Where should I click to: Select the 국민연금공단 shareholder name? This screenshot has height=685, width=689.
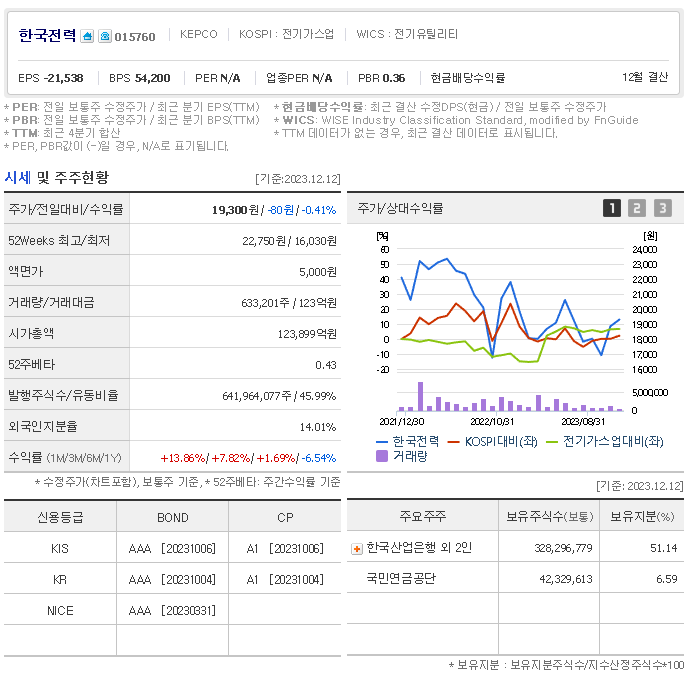[x=400, y=579]
